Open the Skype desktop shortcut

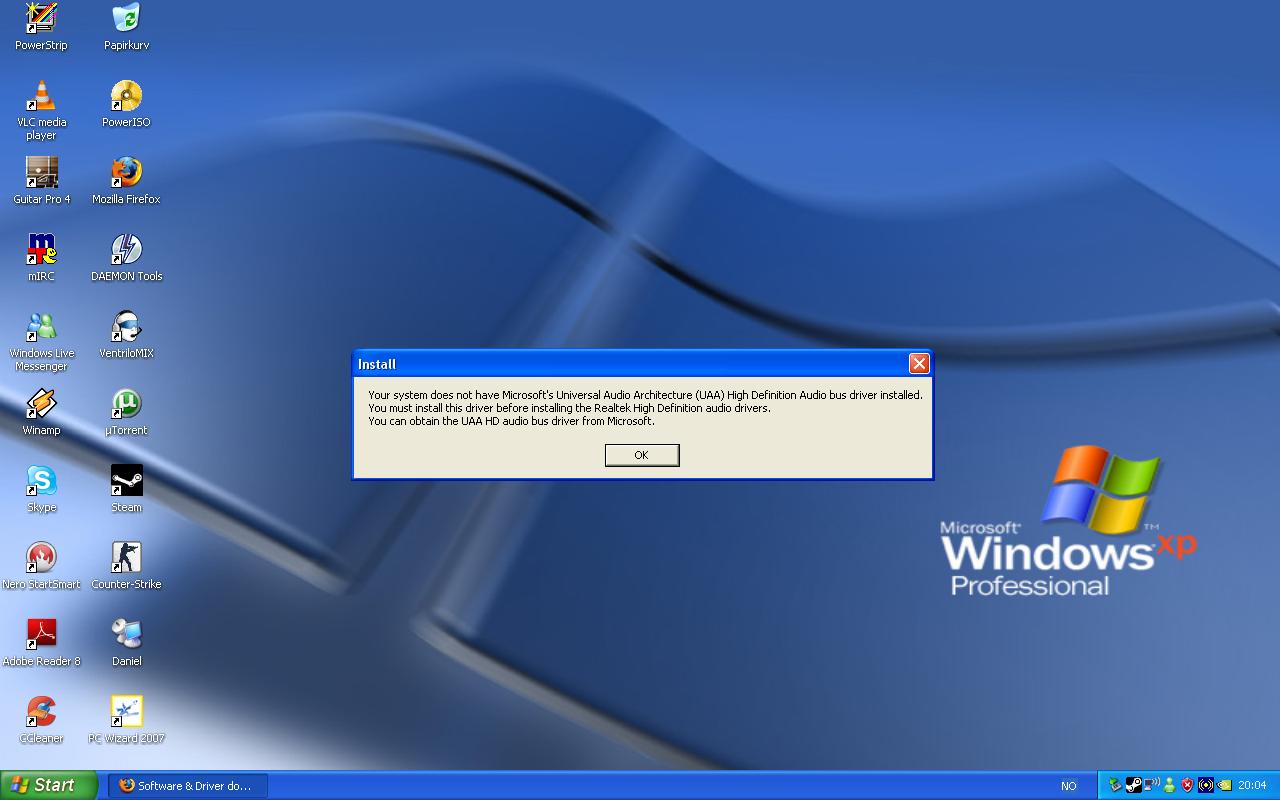click(41, 489)
